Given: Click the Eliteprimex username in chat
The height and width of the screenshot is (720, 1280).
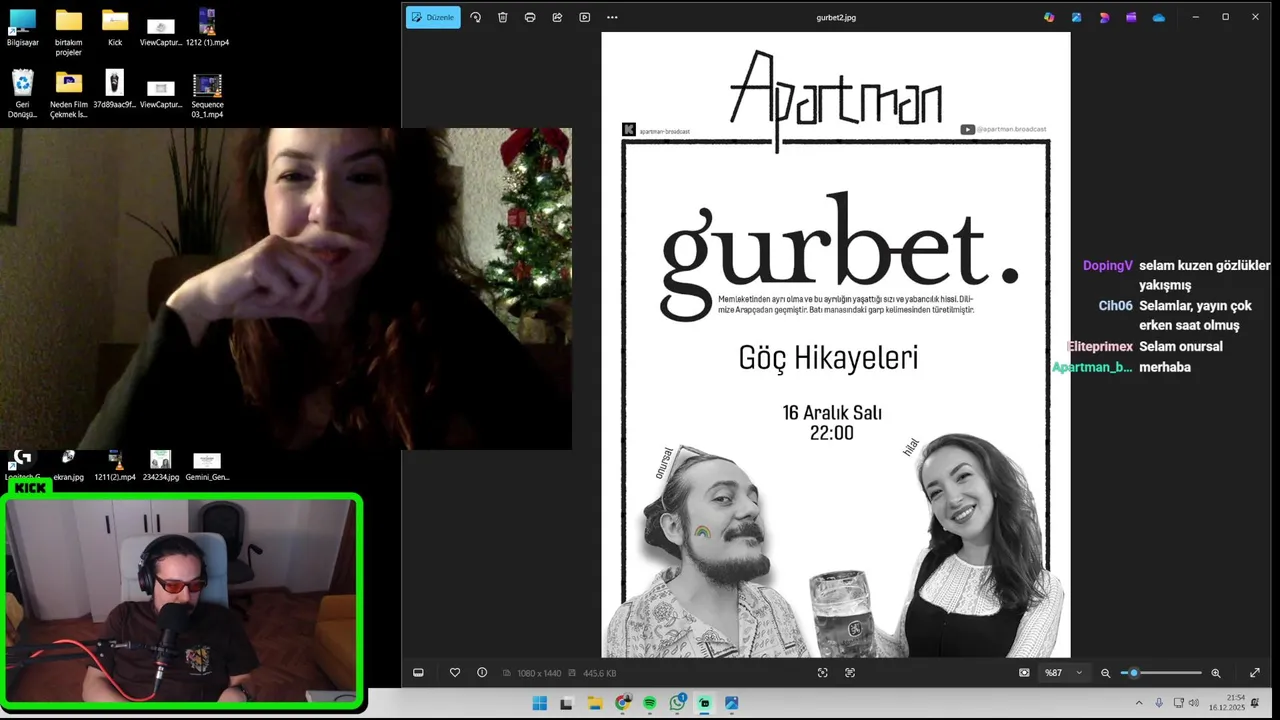Looking at the screenshot, I should (1100, 347).
